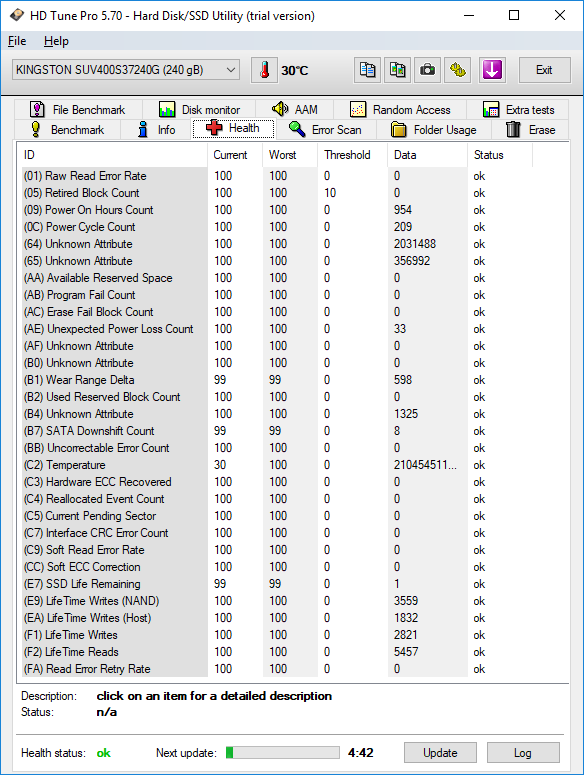Click the Worst column header
The image size is (584, 775).
tap(291, 155)
